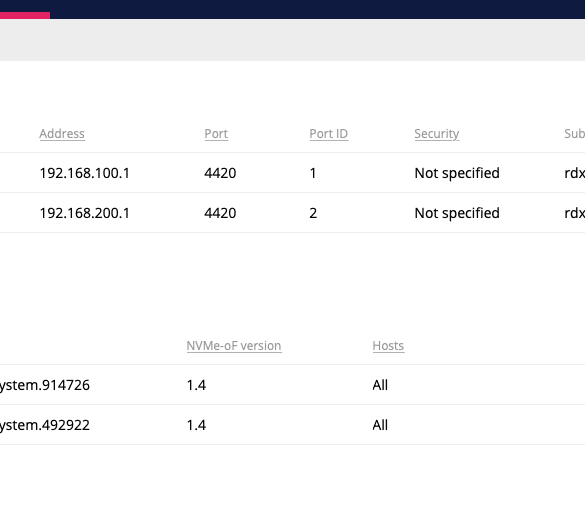Select the 192.168.200.1 address cell
Viewport: 585px width, 517px height.
coord(85,213)
